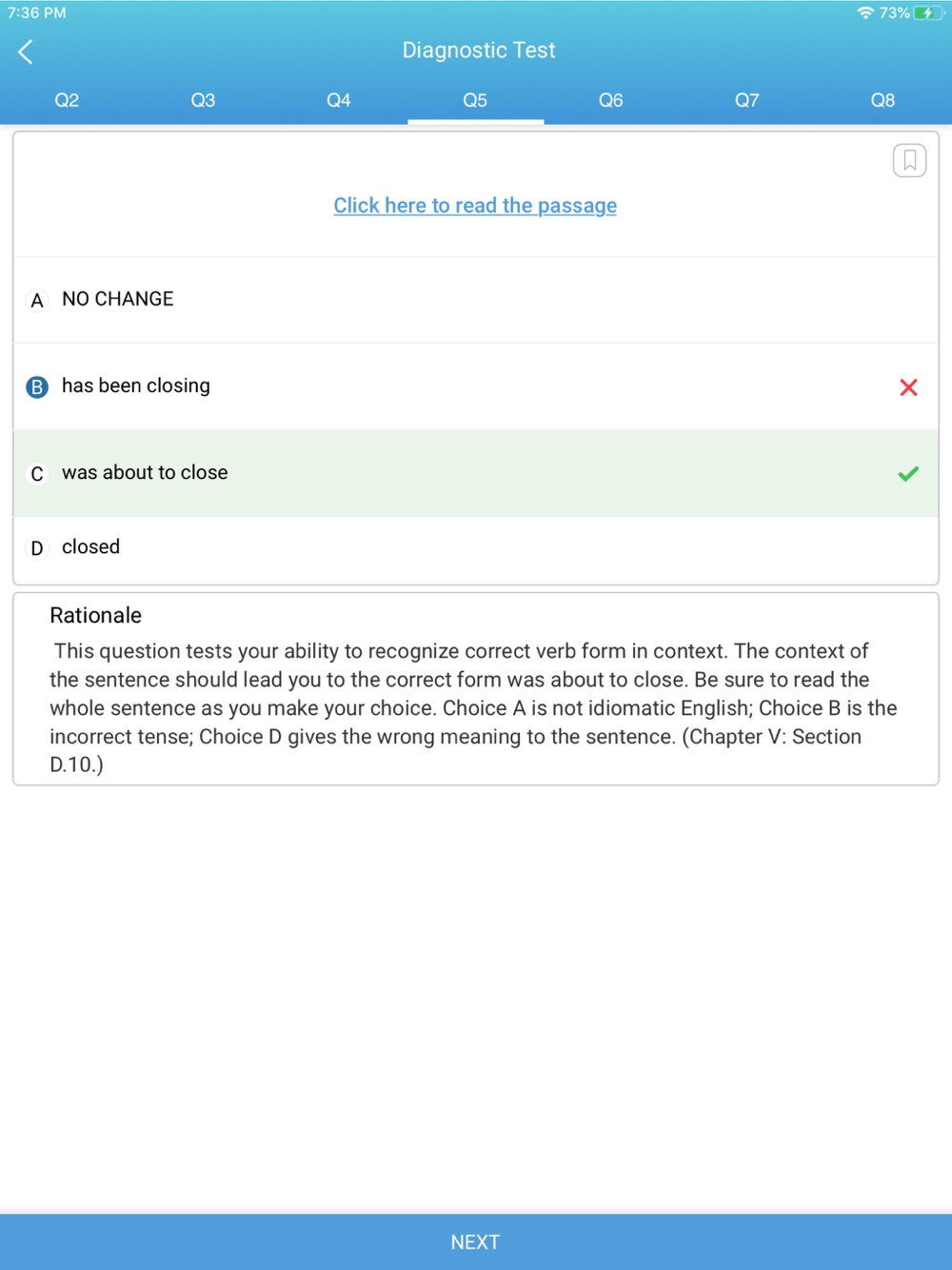The height and width of the screenshot is (1270, 952).
Task: Select answer C radio circle
Action: pos(37,474)
